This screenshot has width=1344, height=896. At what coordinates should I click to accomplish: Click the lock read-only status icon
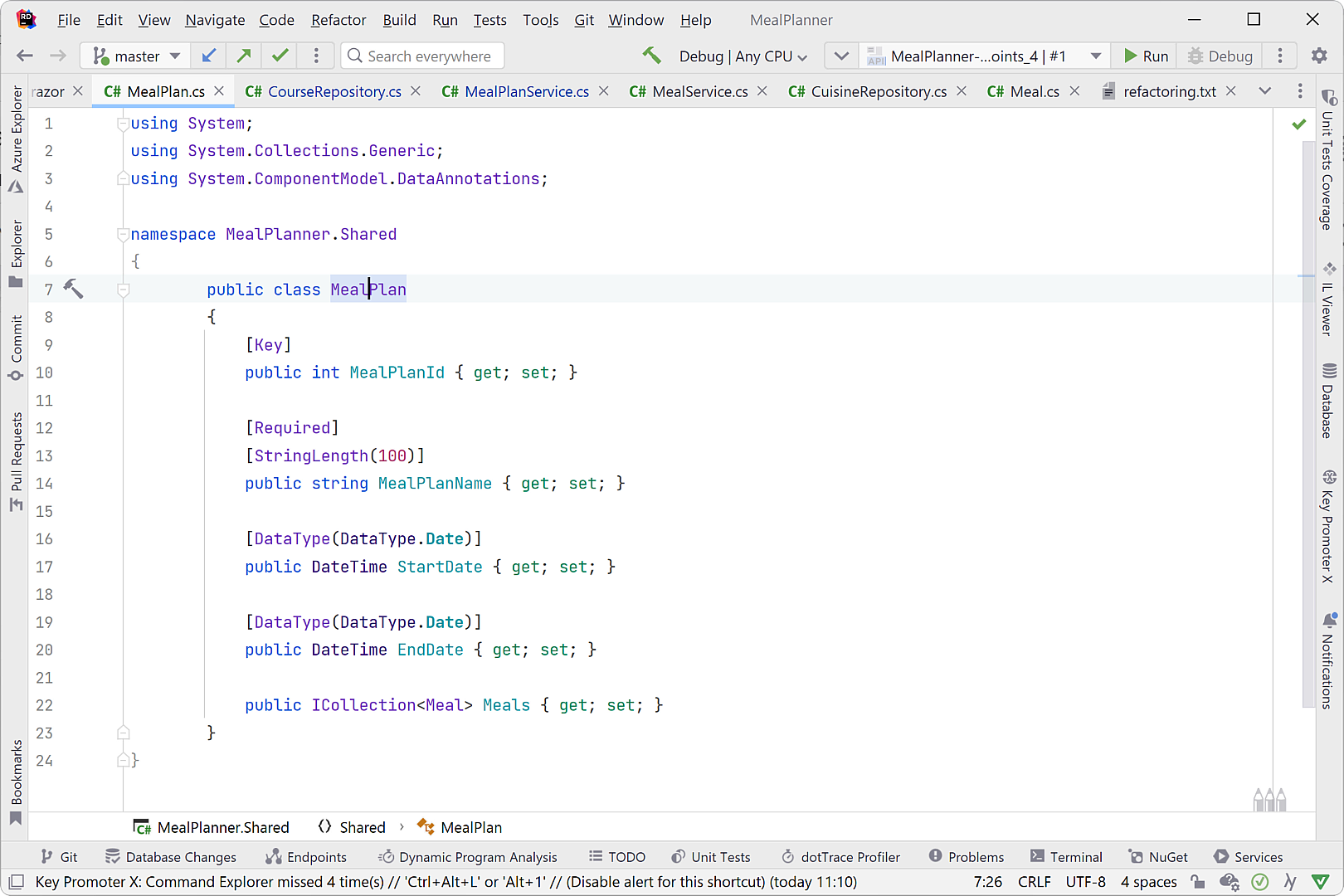[1197, 881]
